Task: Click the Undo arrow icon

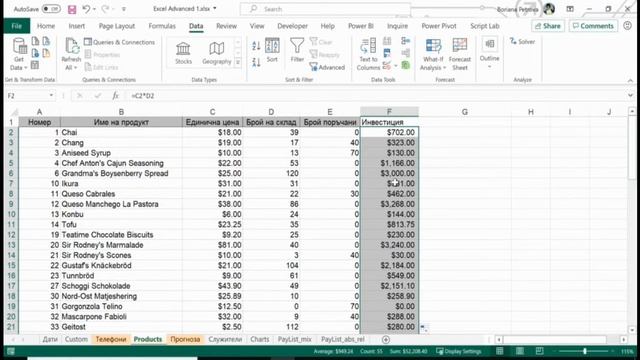Action: pyautogui.click(x=86, y=9)
